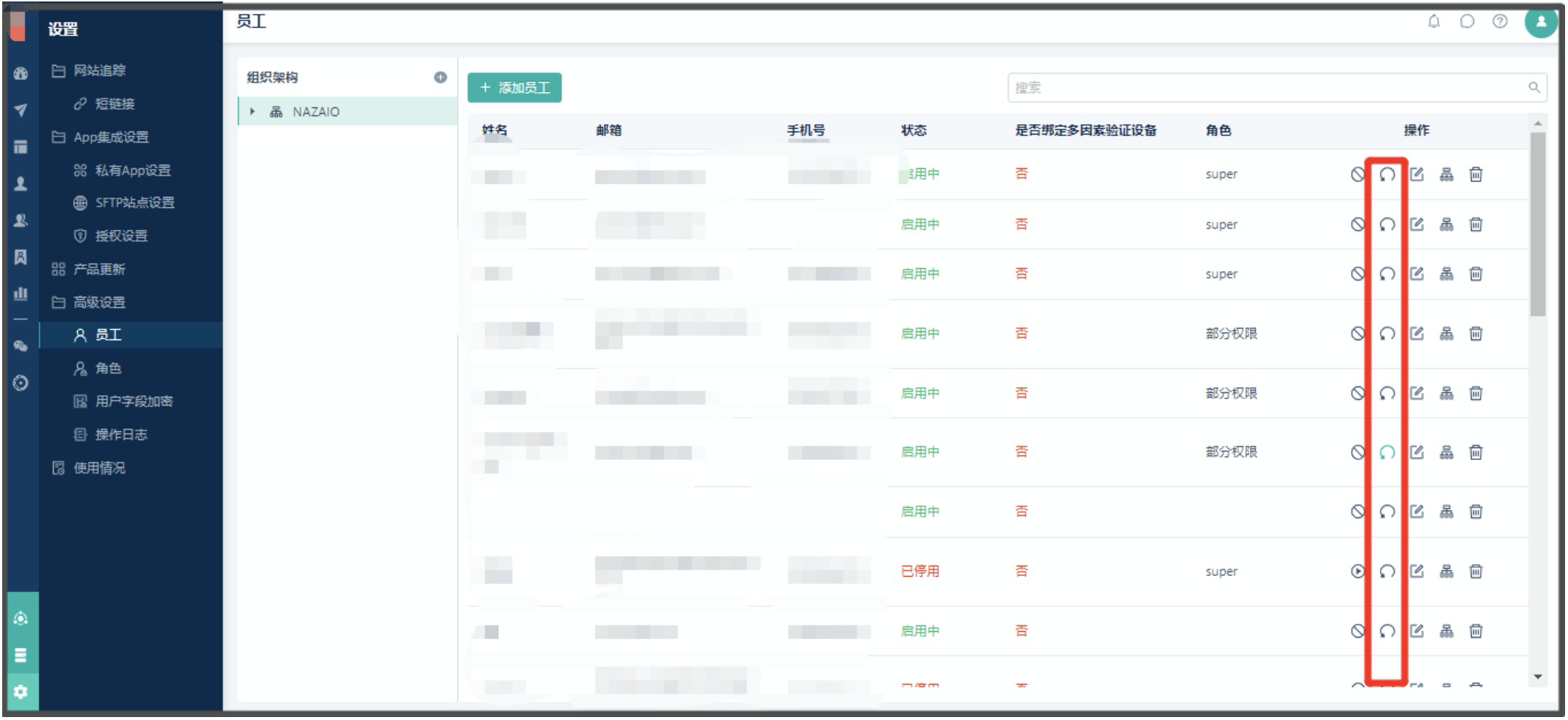Open the 操作日志 menu item
Viewport: 1568px width, 720px height.
coord(121,434)
